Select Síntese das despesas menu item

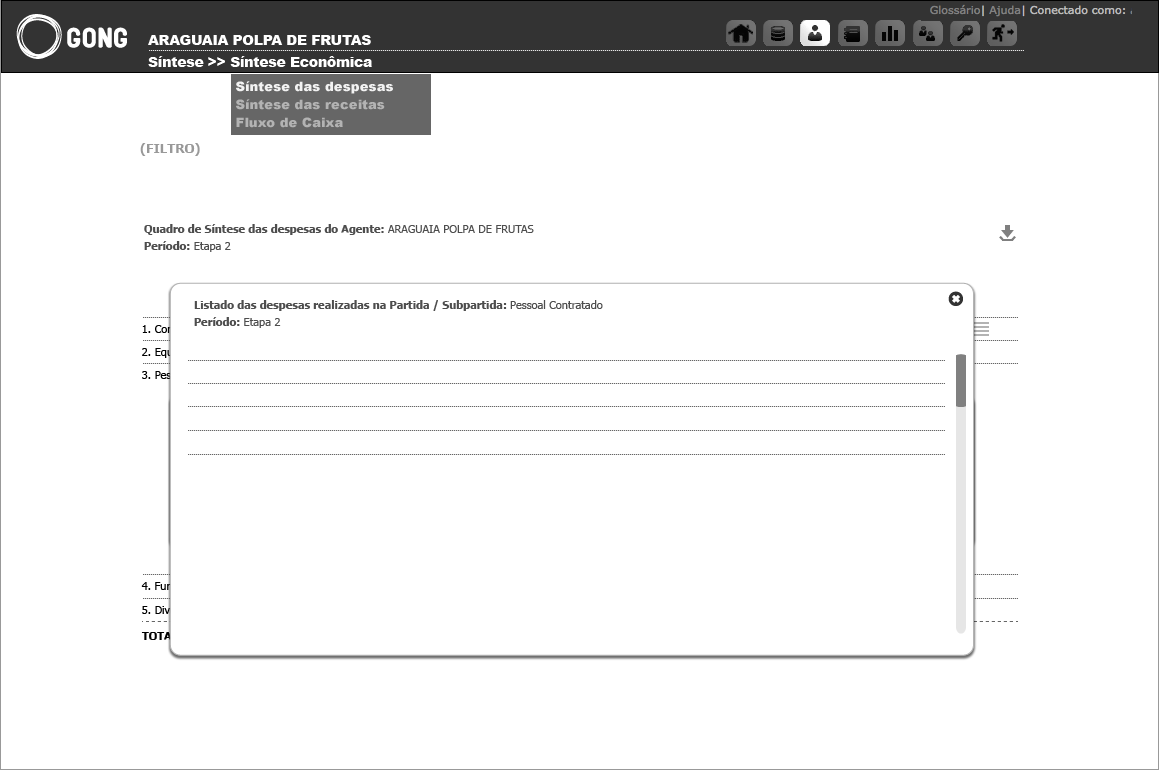[314, 87]
